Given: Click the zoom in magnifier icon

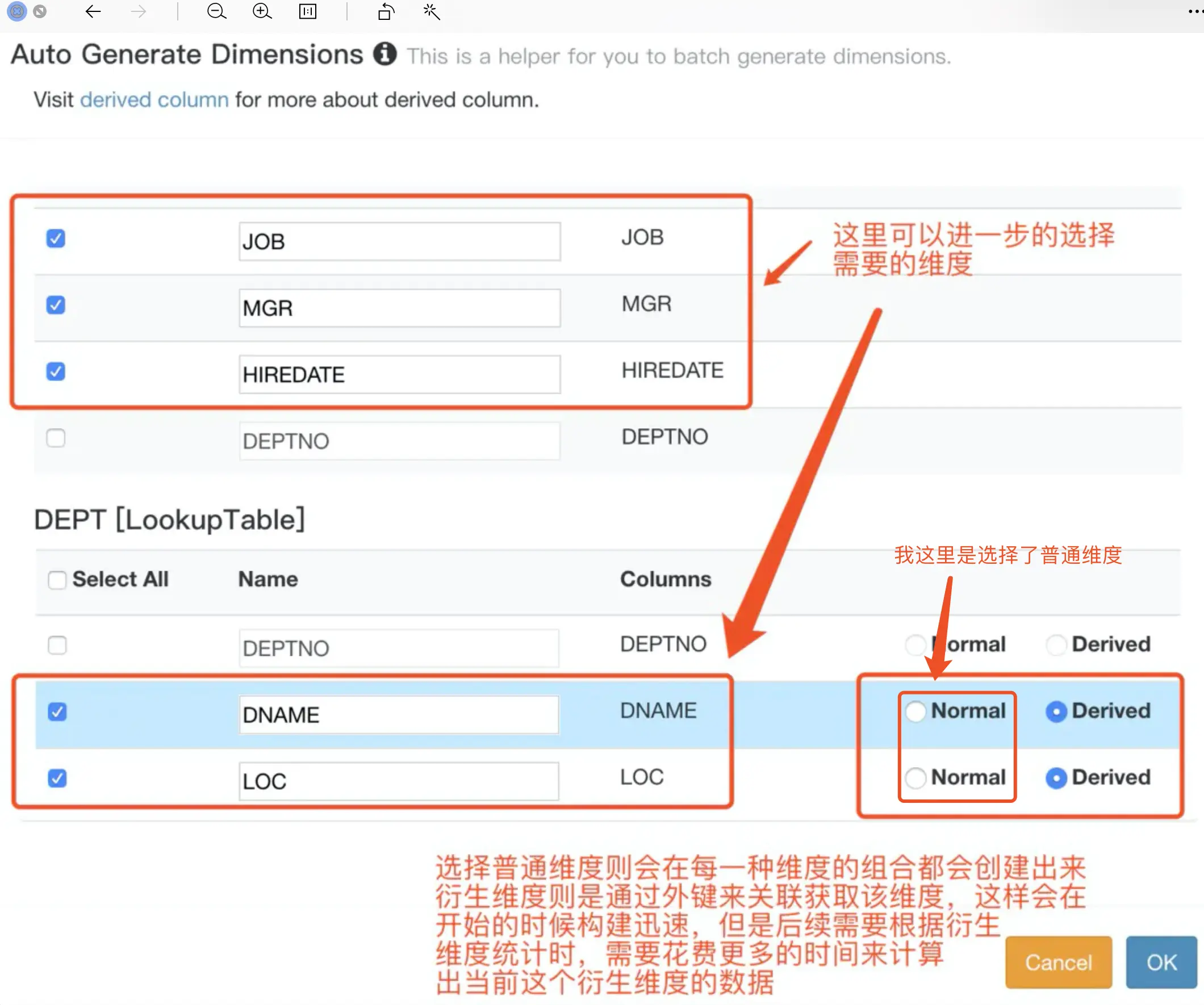Looking at the screenshot, I should pyautogui.click(x=262, y=11).
